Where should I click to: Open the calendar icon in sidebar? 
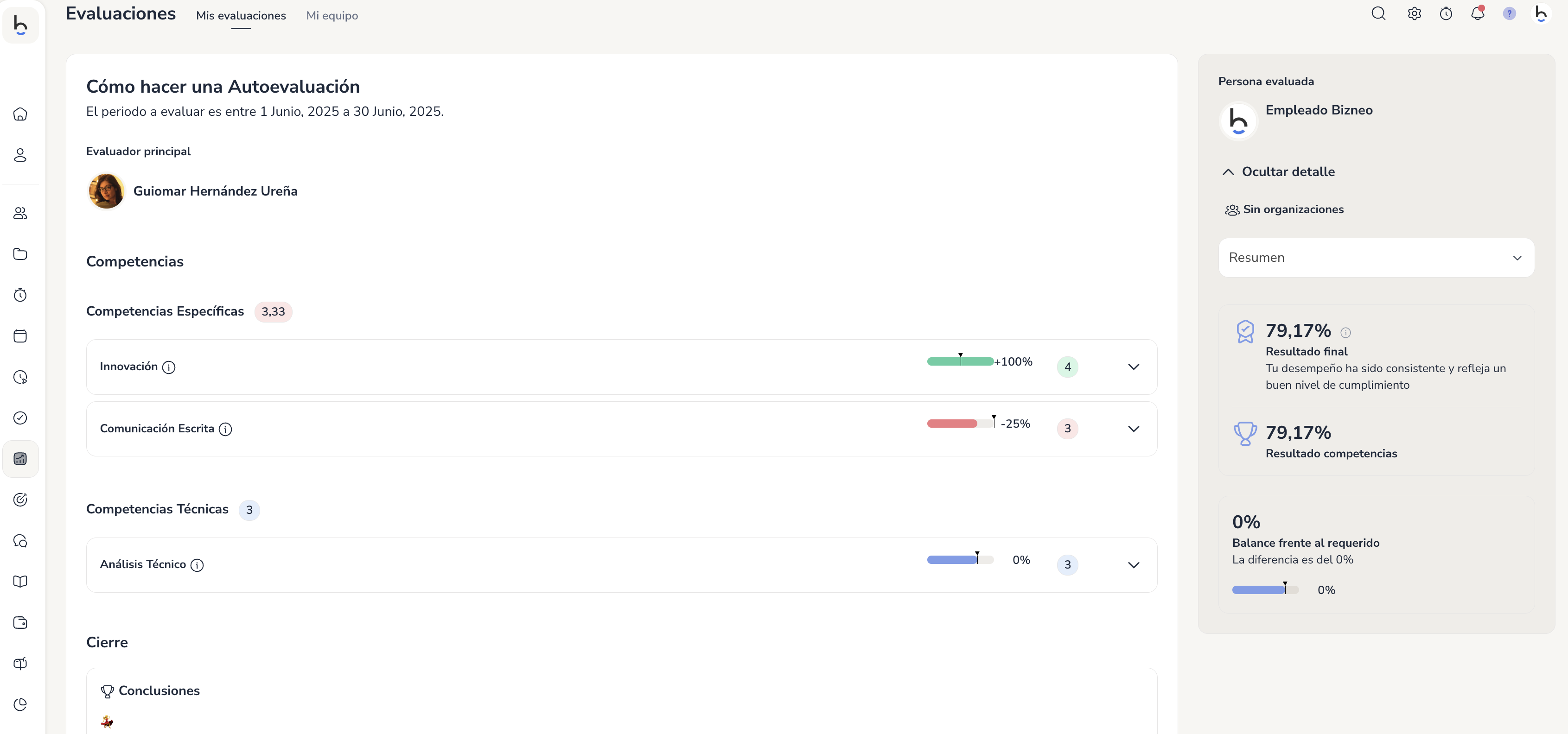click(20, 335)
